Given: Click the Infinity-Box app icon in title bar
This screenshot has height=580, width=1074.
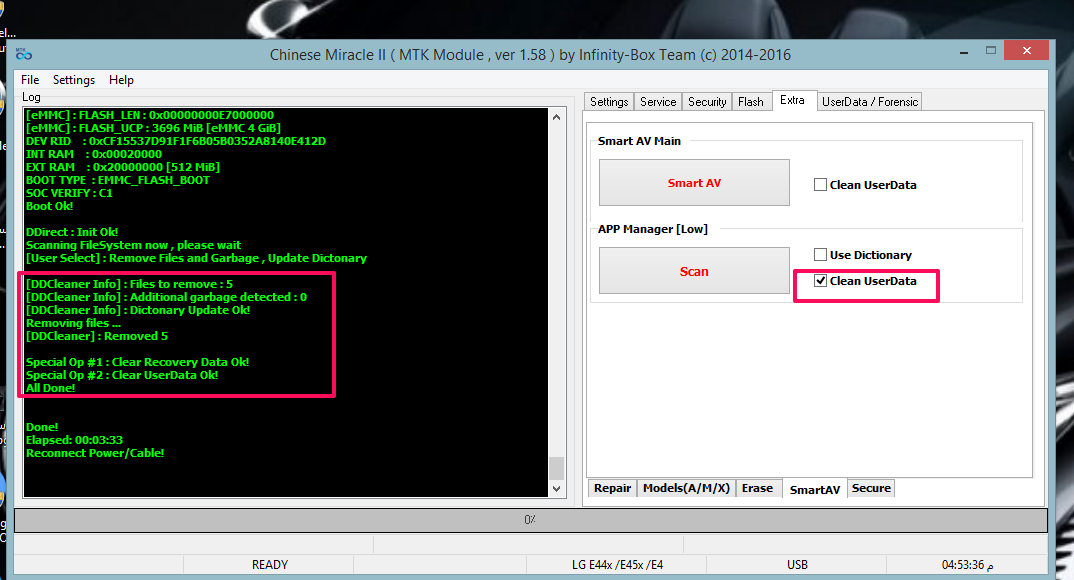Looking at the screenshot, I should pyautogui.click(x=23, y=54).
